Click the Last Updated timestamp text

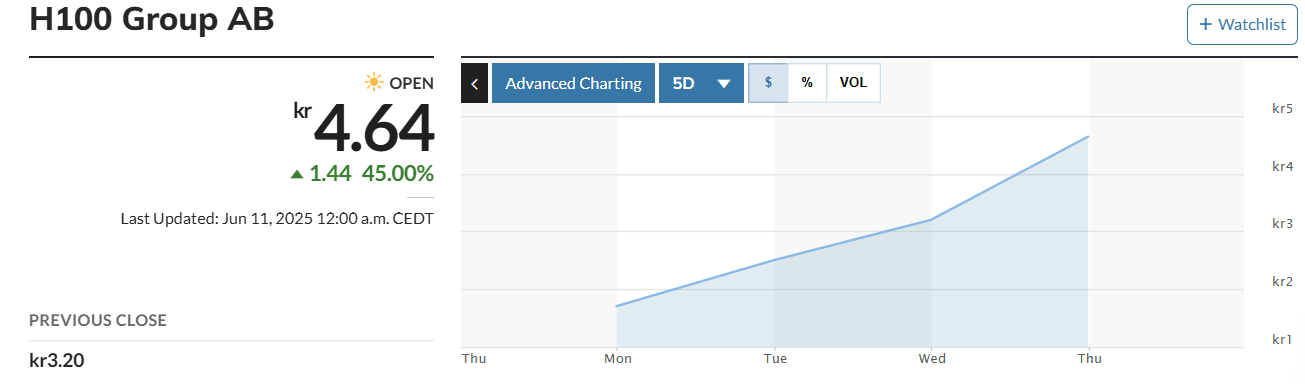(277, 218)
